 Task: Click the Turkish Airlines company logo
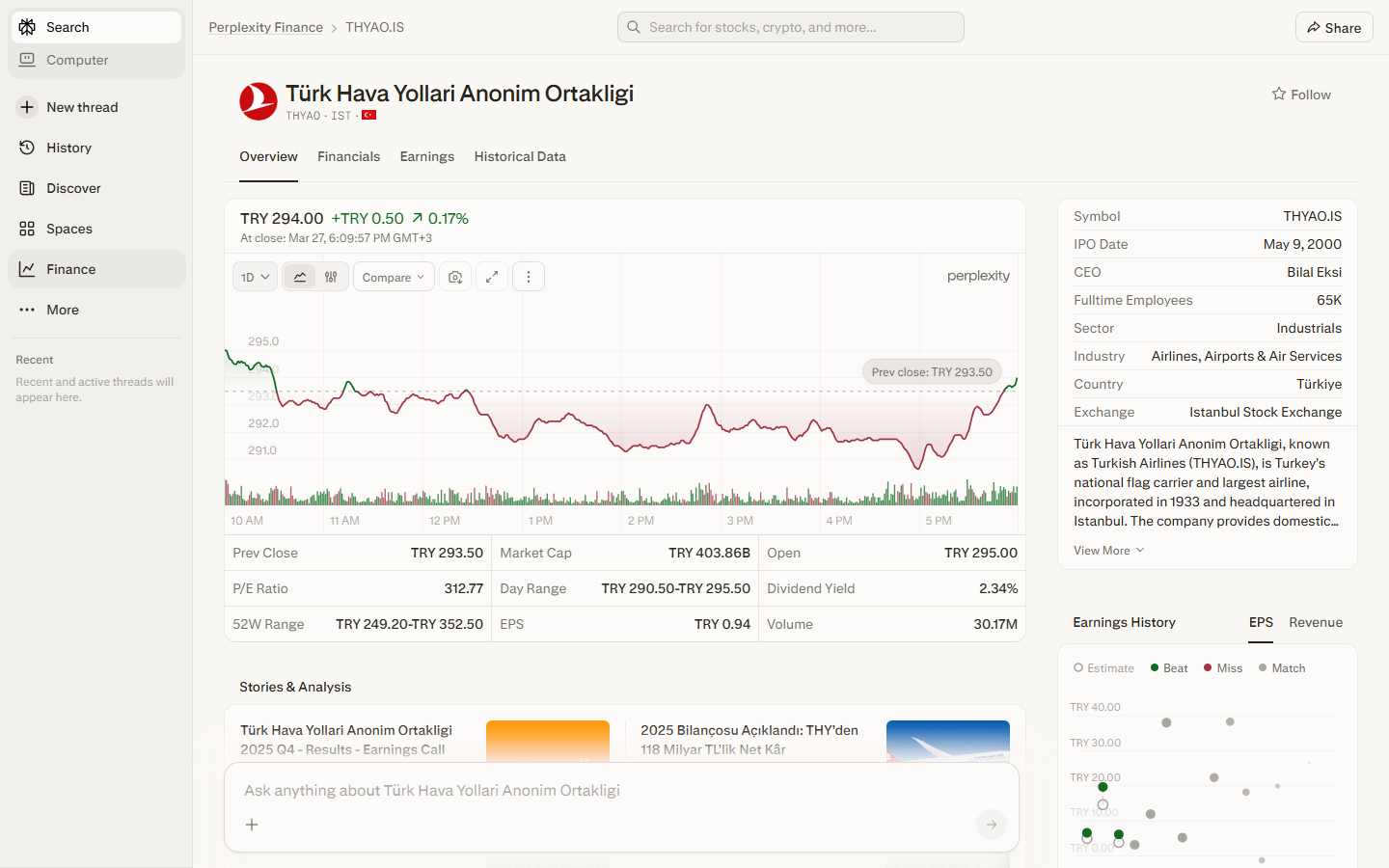click(258, 101)
